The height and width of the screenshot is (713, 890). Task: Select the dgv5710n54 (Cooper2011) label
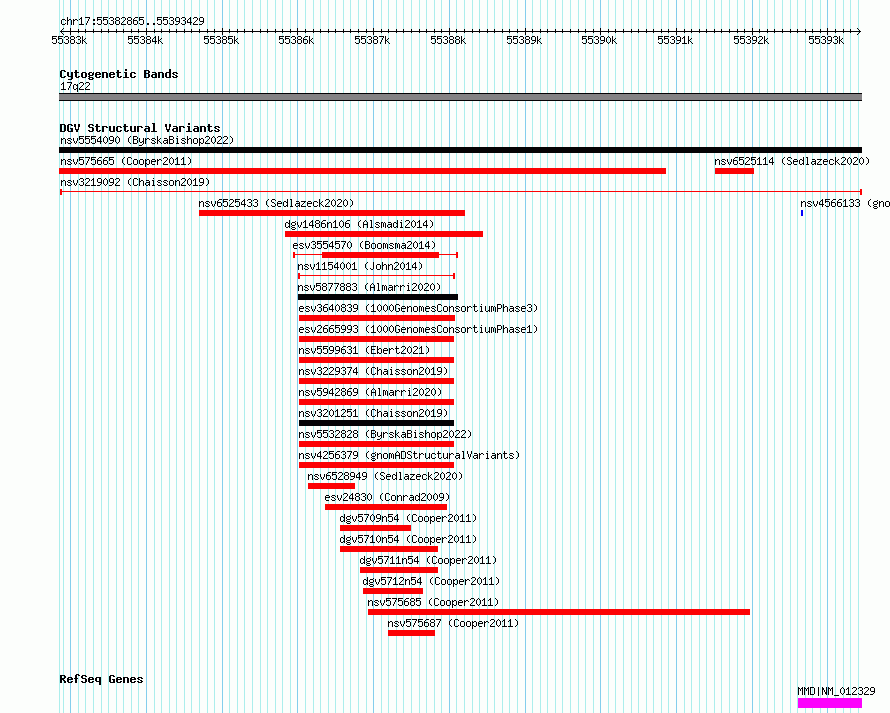[x=408, y=539]
